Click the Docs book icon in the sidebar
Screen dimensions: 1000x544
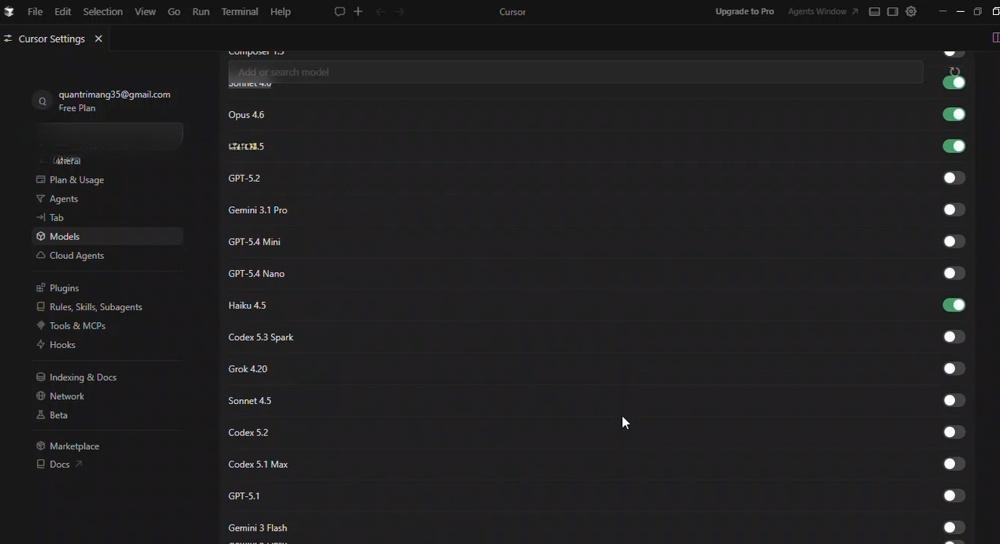[41, 464]
